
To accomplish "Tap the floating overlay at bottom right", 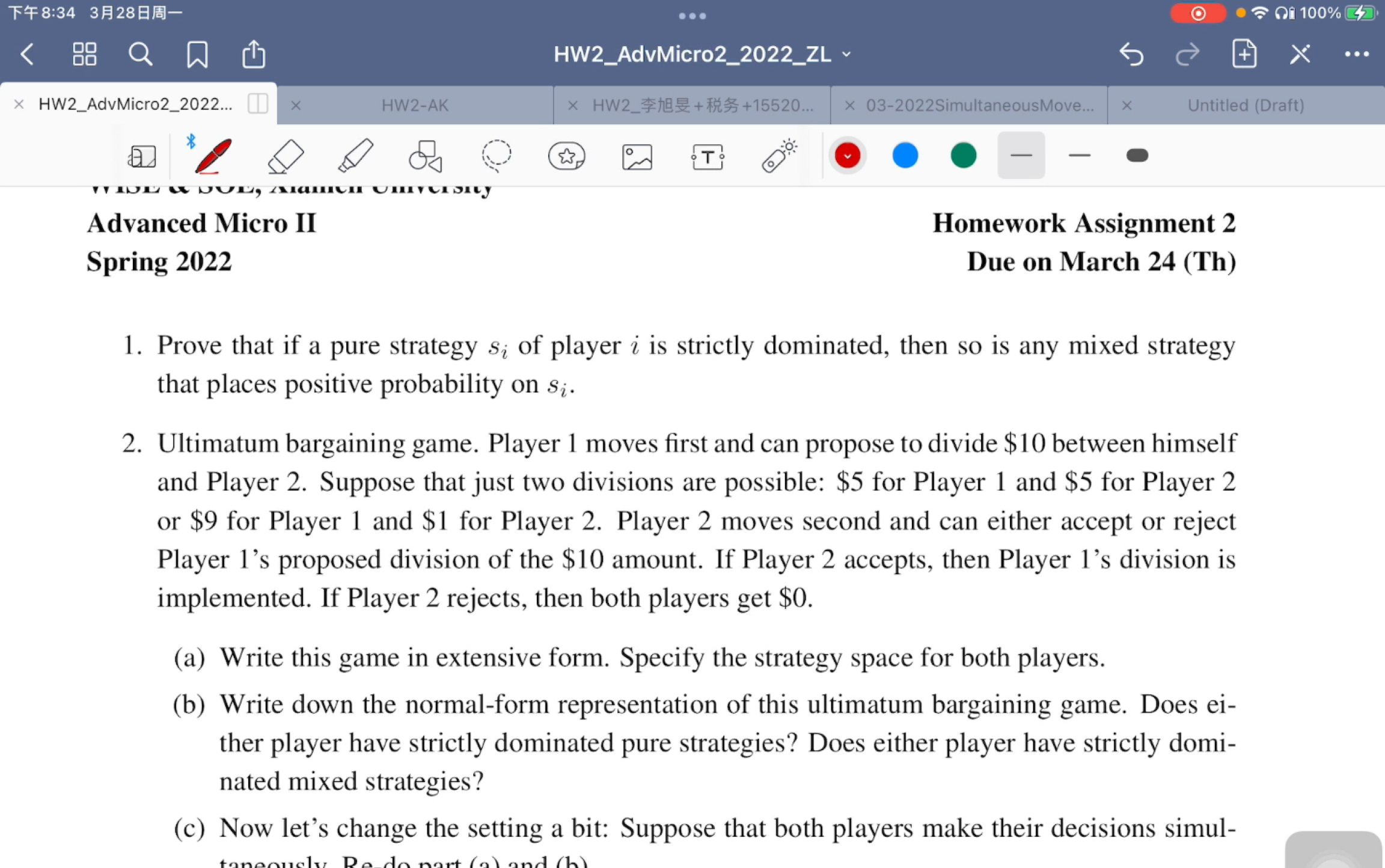I will [x=1333, y=849].
